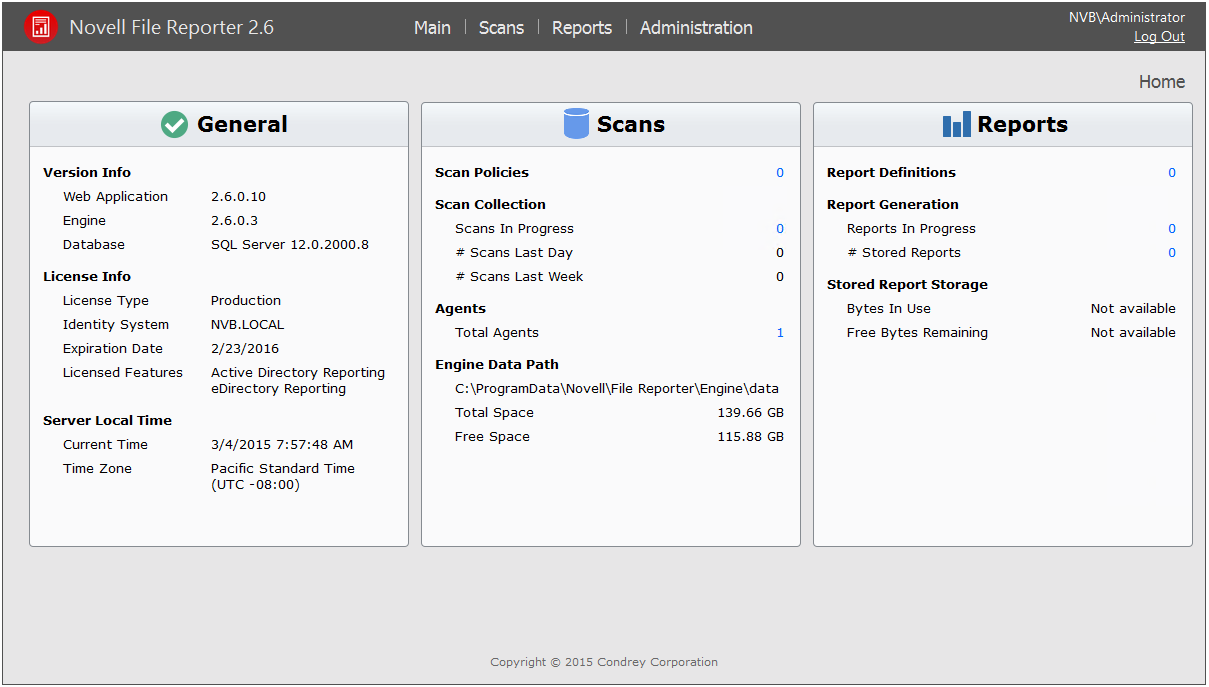1209x687 pixels.
Task: Click the SQL Server 12.0.2000.8 value
Action: point(290,245)
